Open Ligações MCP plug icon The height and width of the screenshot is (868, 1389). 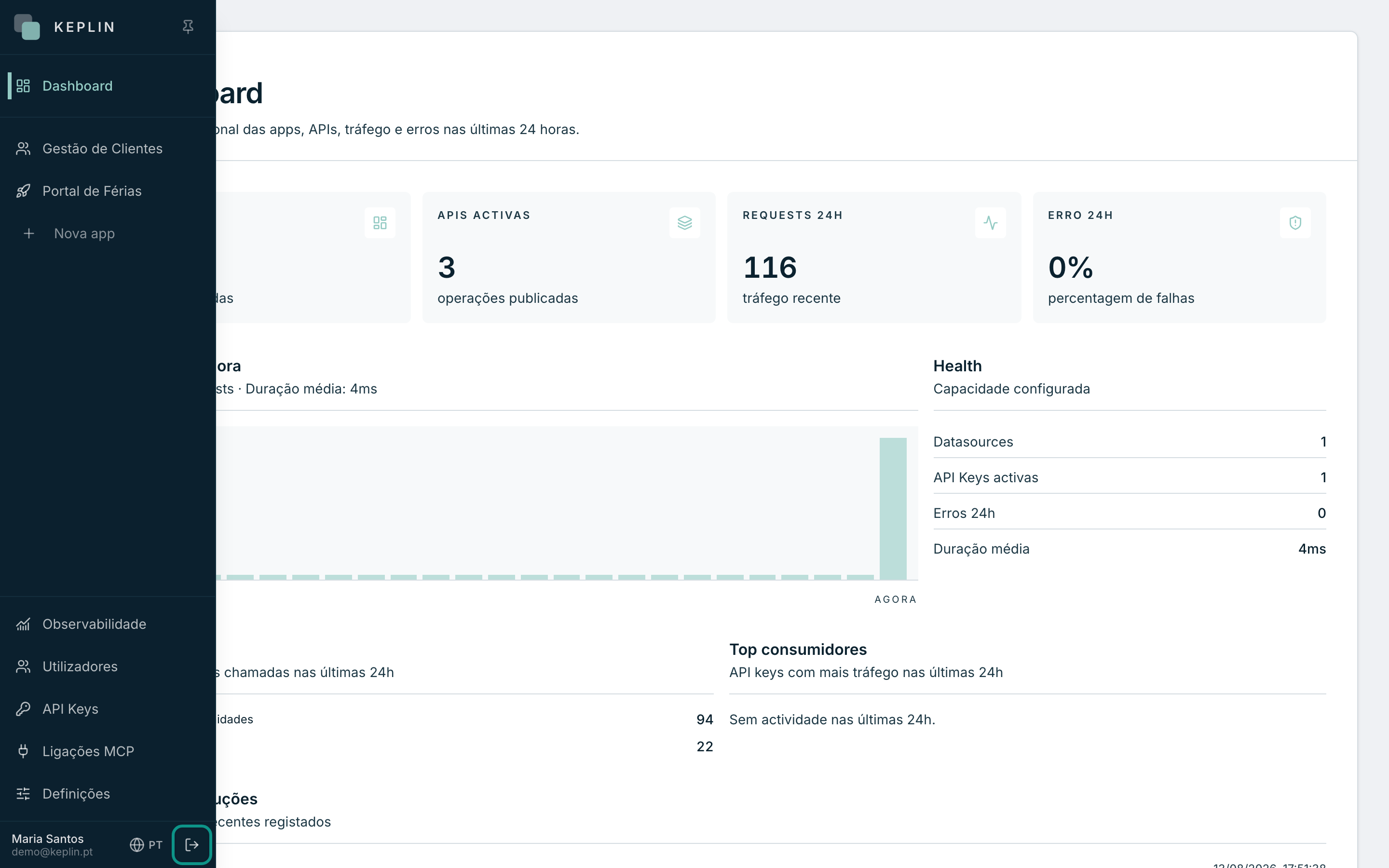[x=23, y=751]
